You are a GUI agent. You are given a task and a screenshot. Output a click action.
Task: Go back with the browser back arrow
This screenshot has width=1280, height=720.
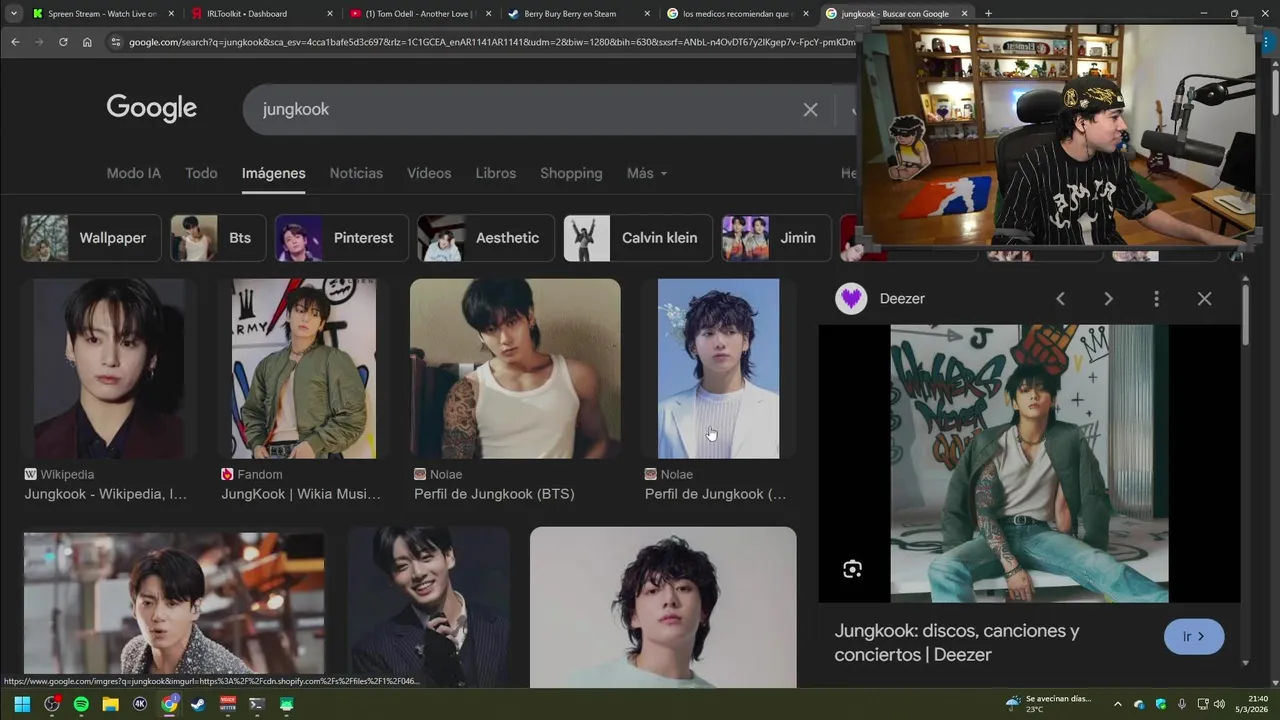15,42
